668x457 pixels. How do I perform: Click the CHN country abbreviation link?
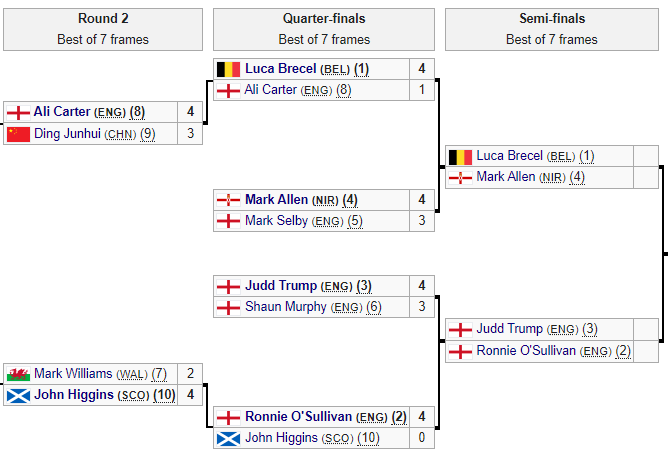click(122, 134)
